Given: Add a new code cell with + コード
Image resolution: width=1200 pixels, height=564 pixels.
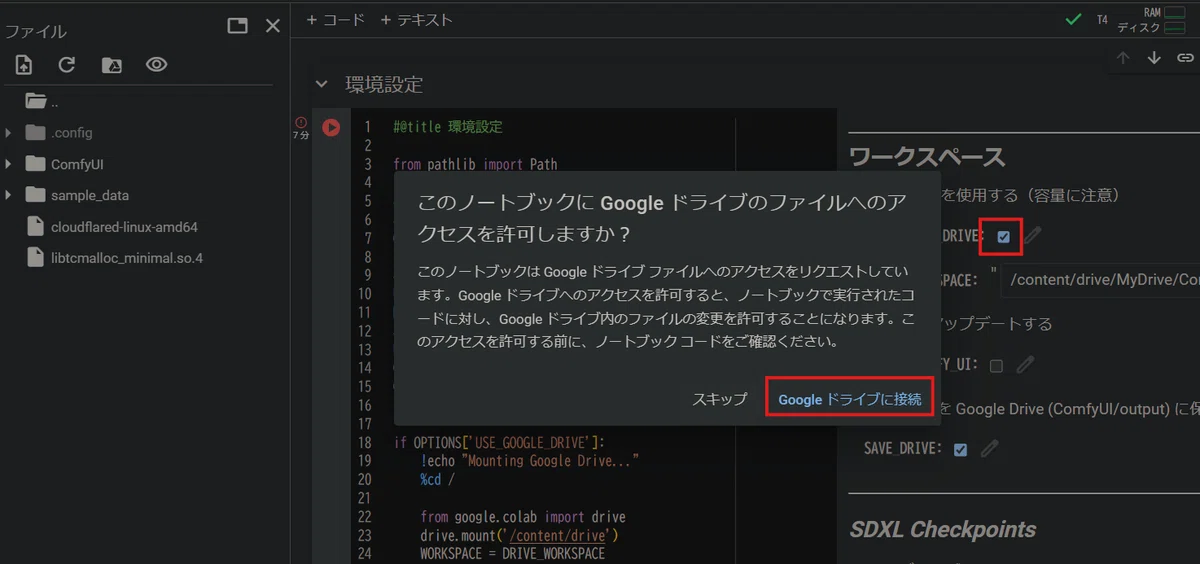Looking at the screenshot, I should (336, 20).
